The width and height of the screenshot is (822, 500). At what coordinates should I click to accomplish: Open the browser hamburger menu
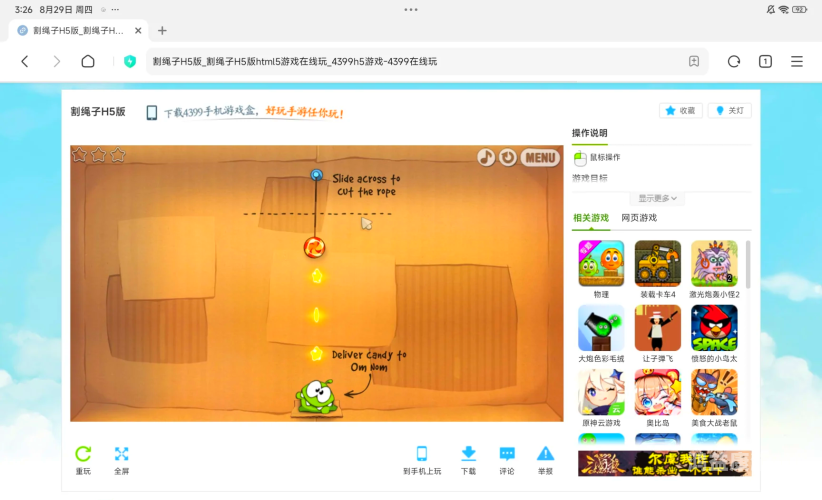796,61
